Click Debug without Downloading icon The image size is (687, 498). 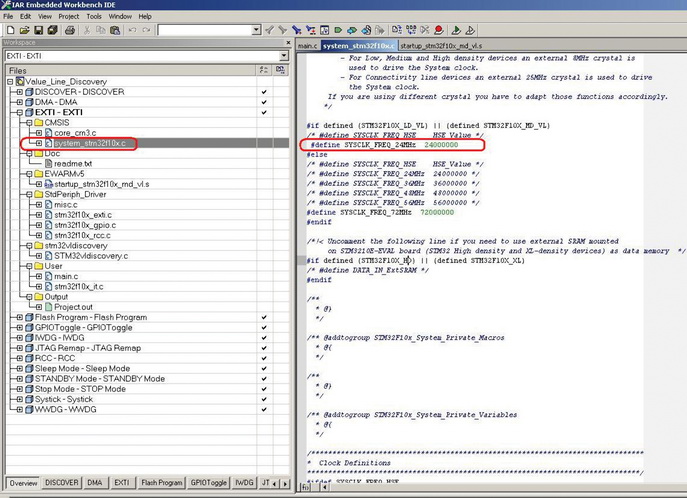coord(470,30)
